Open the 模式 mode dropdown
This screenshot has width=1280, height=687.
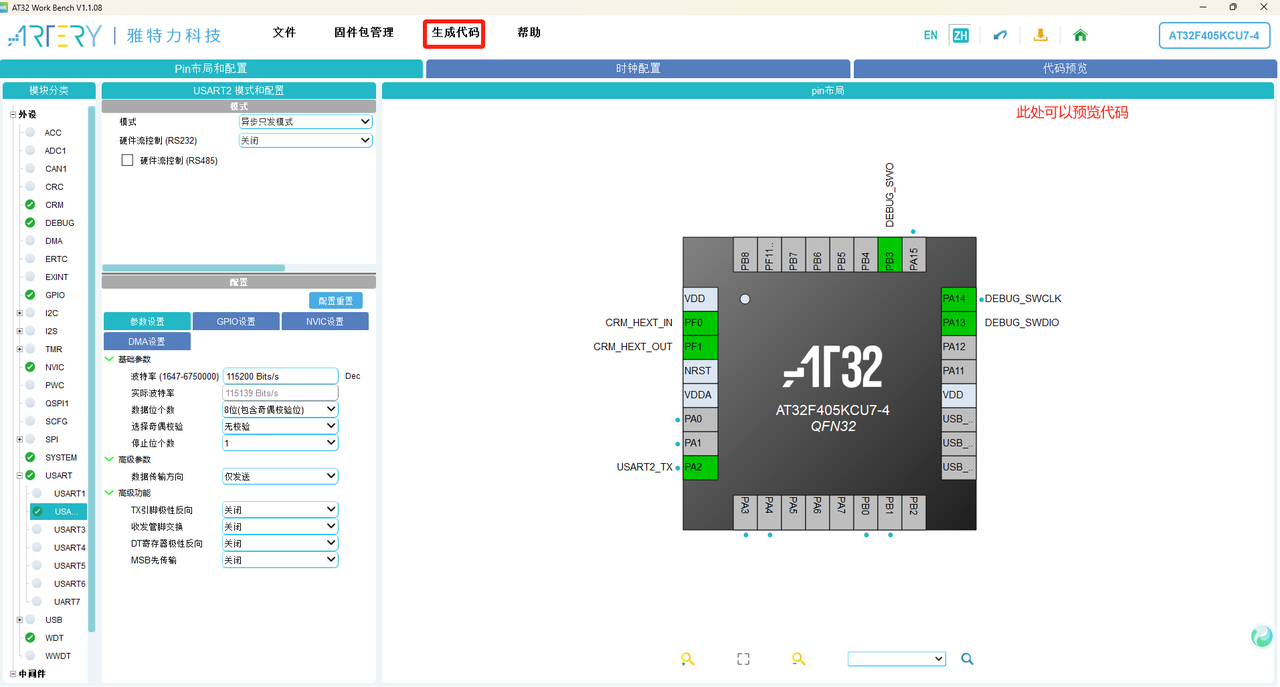tap(305, 121)
